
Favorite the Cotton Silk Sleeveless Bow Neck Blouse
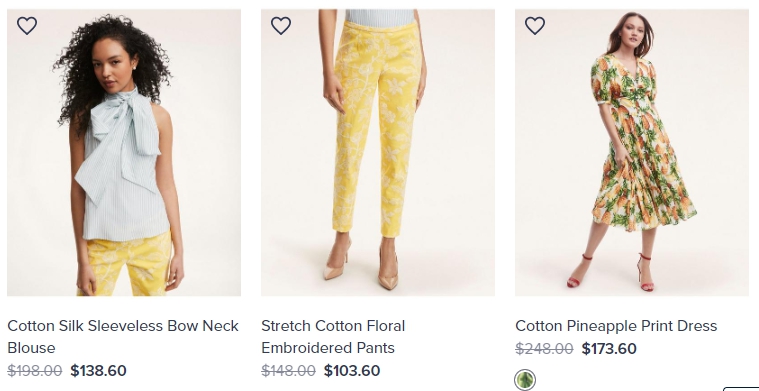point(27,25)
